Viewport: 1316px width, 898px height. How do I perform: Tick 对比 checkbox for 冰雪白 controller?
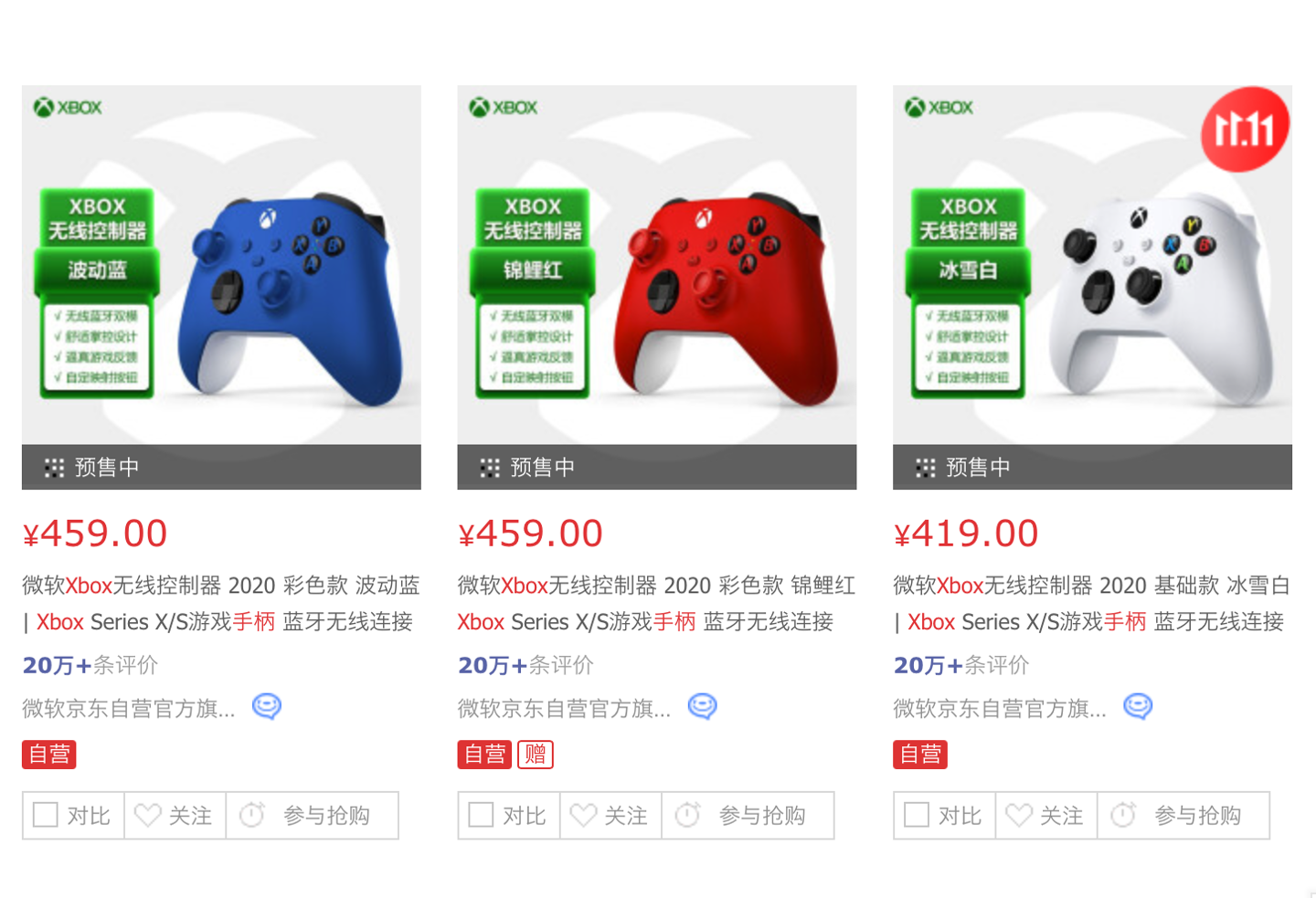click(917, 815)
